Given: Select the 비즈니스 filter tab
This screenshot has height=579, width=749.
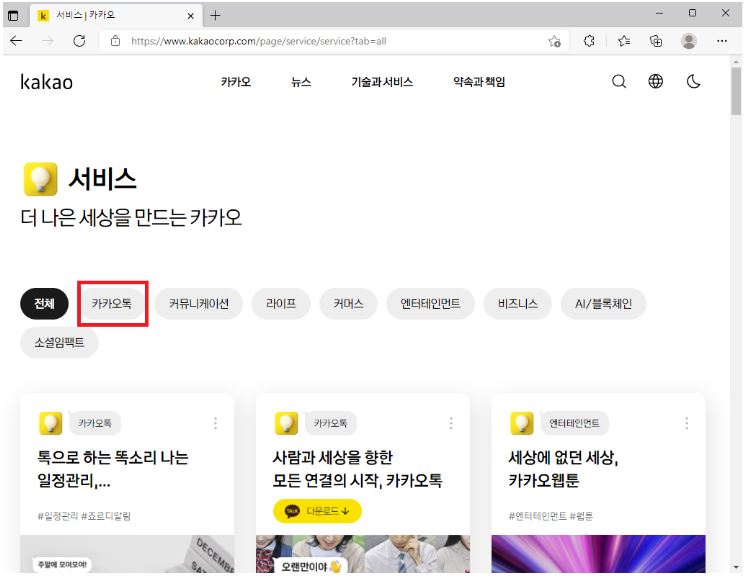Looking at the screenshot, I should click(x=518, y=304).
